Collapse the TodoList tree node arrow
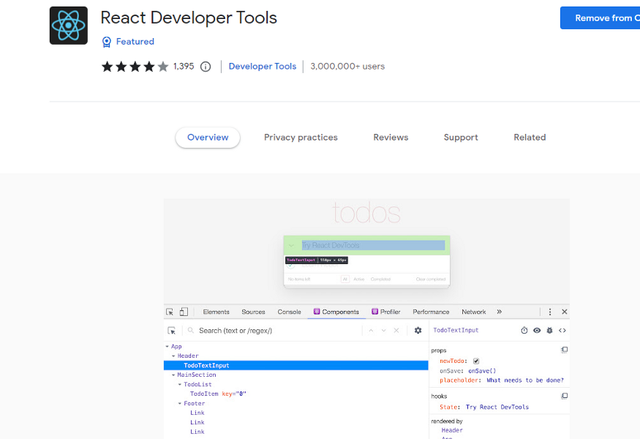The width and height of the screenshot is (640, 439). [x=180, y=384]
